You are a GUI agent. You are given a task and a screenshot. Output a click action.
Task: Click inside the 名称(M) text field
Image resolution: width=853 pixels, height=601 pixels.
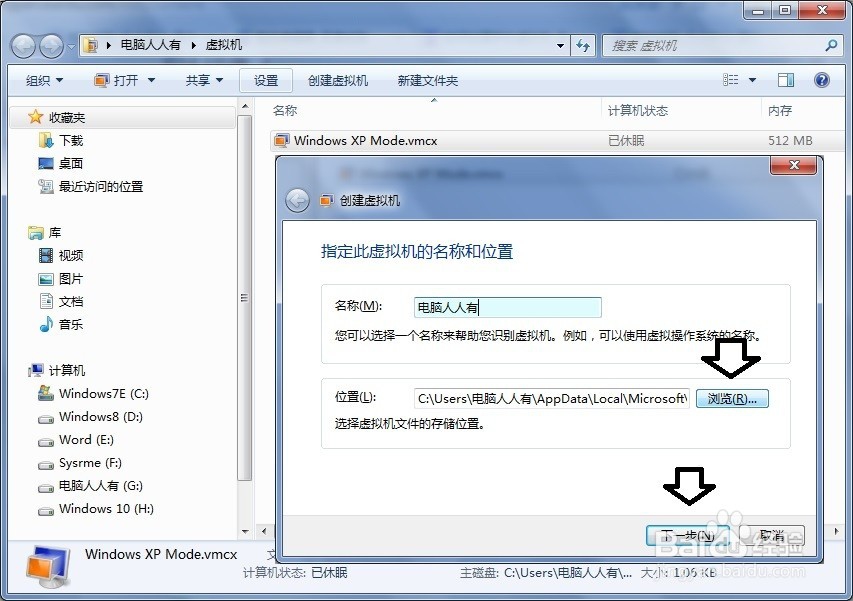click(508, 307)
